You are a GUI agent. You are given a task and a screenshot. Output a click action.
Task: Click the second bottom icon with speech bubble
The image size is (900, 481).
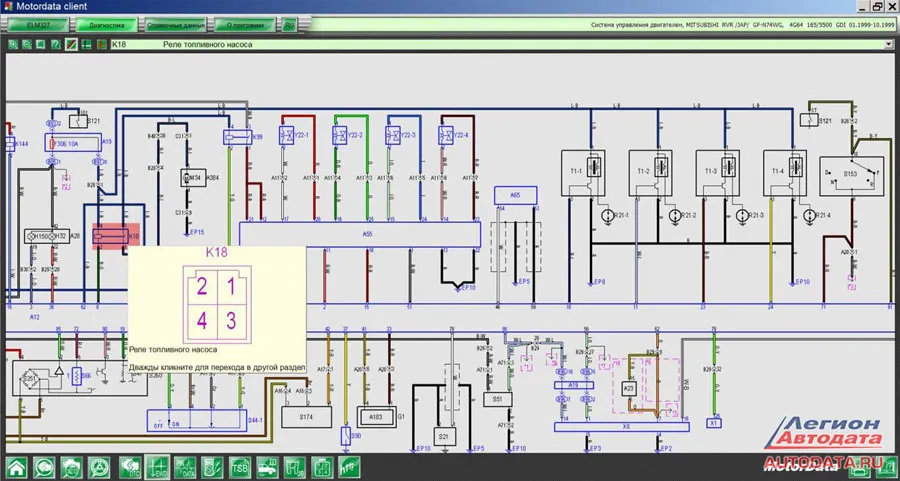coord(44,468)
